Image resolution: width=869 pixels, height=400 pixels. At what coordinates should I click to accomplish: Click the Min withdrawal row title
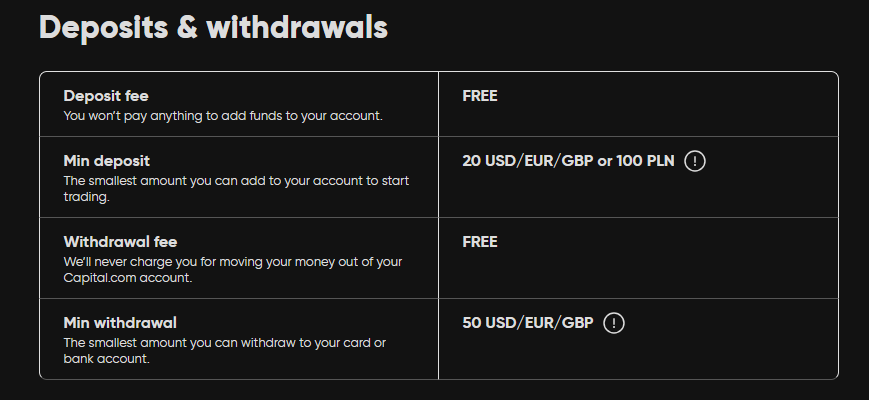tap(120, 322)
